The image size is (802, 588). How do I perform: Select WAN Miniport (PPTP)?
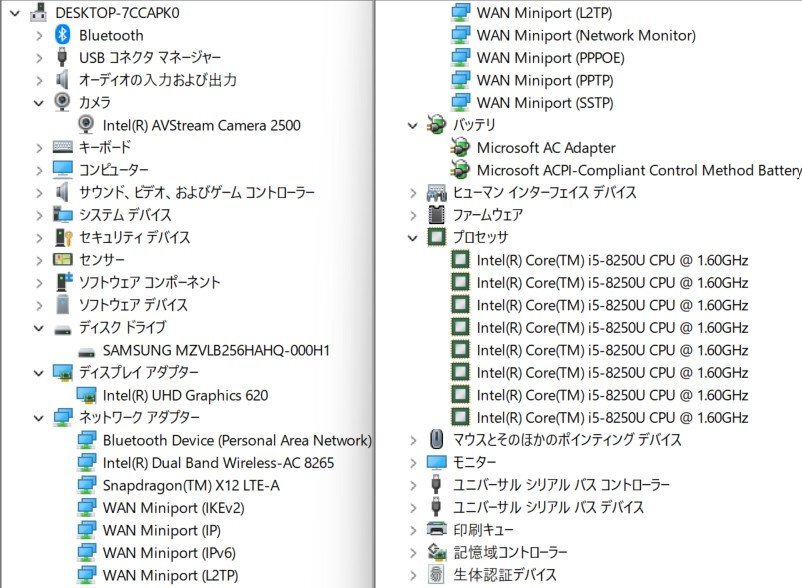(545, 80)
